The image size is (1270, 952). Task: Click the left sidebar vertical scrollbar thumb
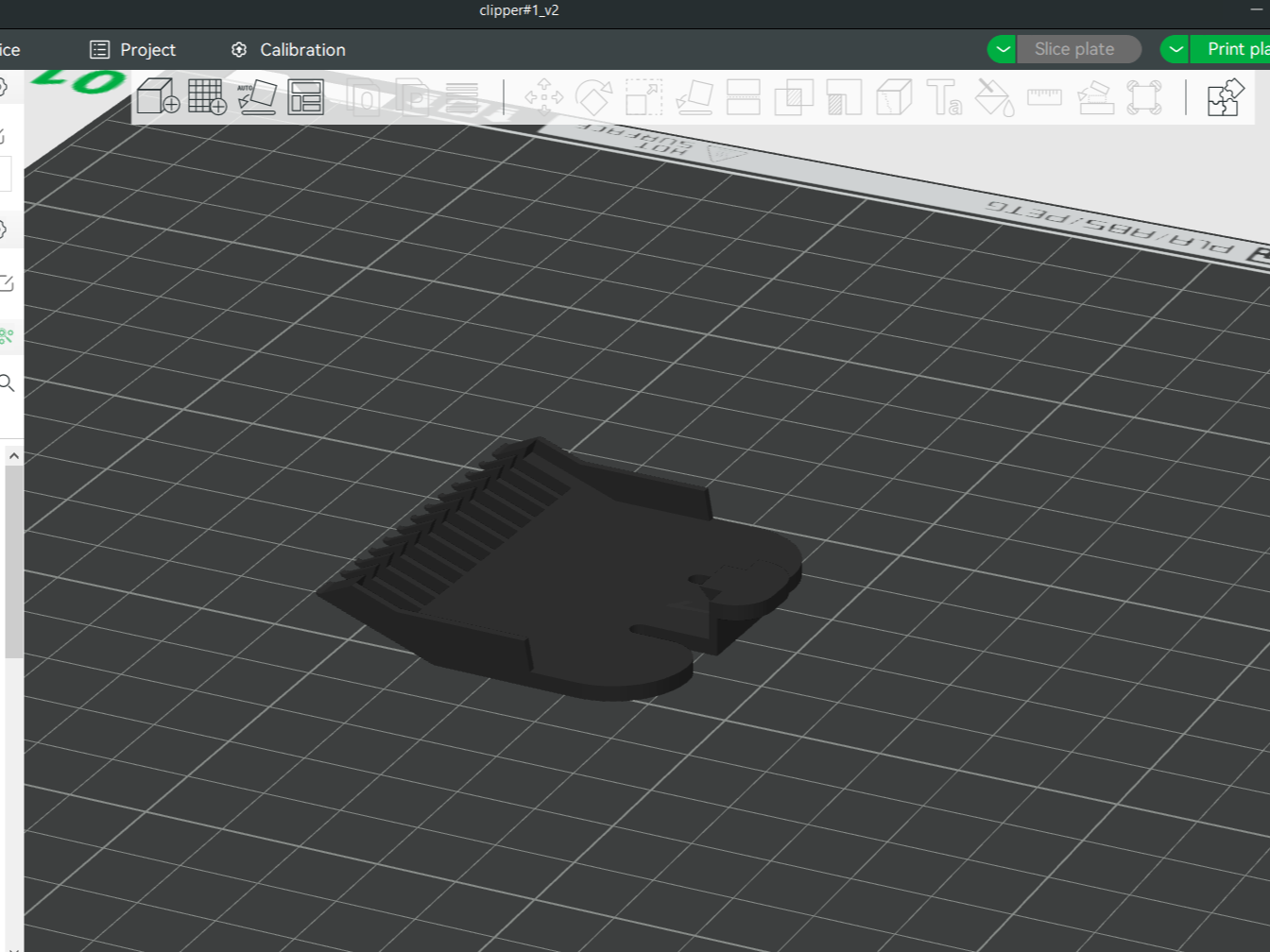(x=13, y=562)
